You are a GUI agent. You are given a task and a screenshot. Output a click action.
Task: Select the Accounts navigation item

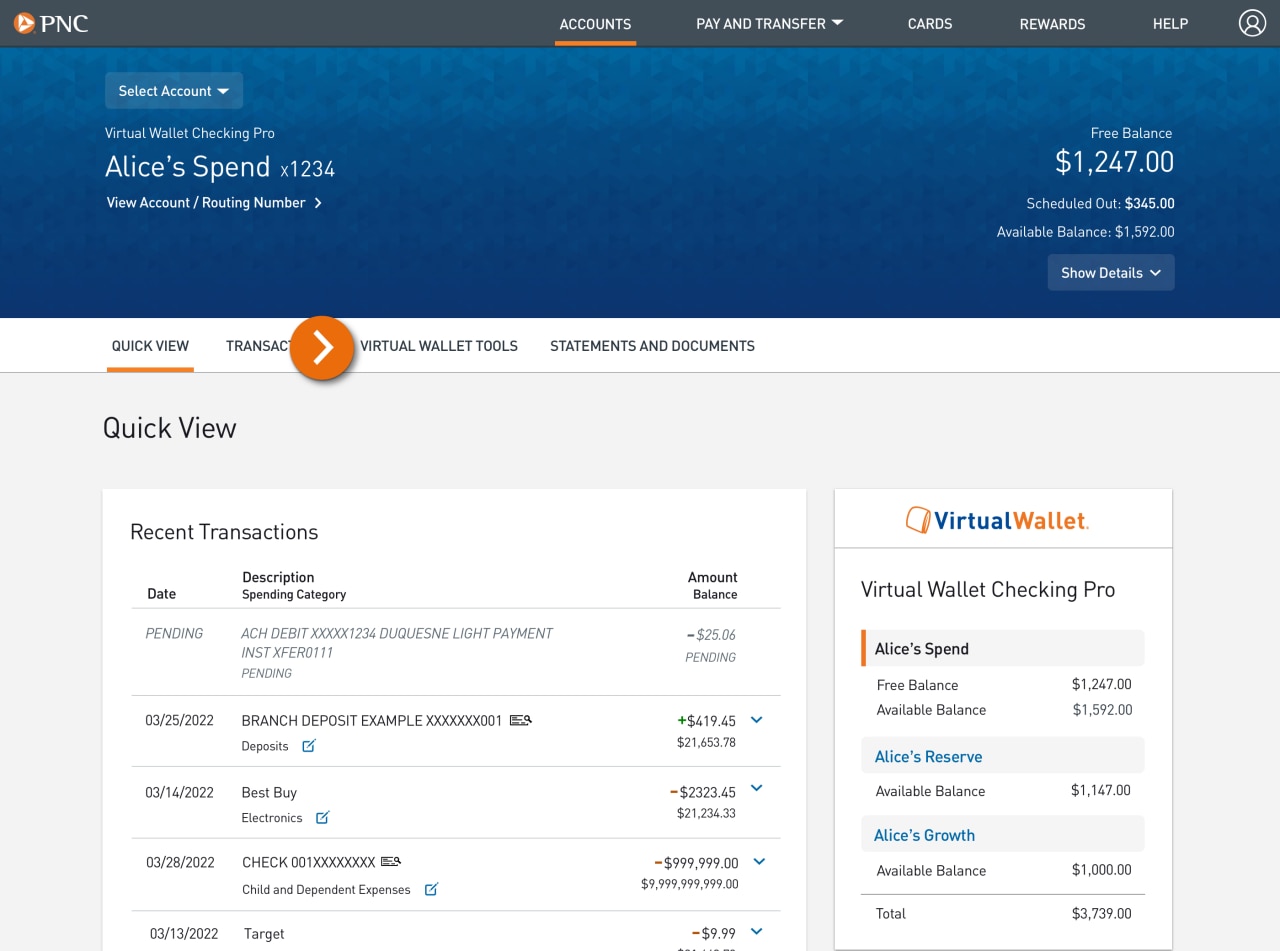(595, 23)
